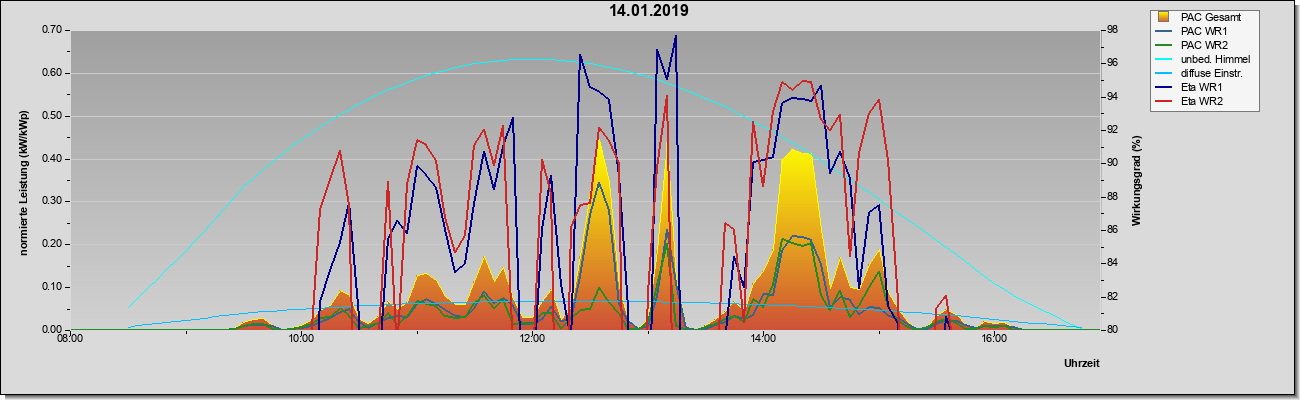Click the 08:00 time axis label
Screen dimensions: 1300x400
pos(70,339)
